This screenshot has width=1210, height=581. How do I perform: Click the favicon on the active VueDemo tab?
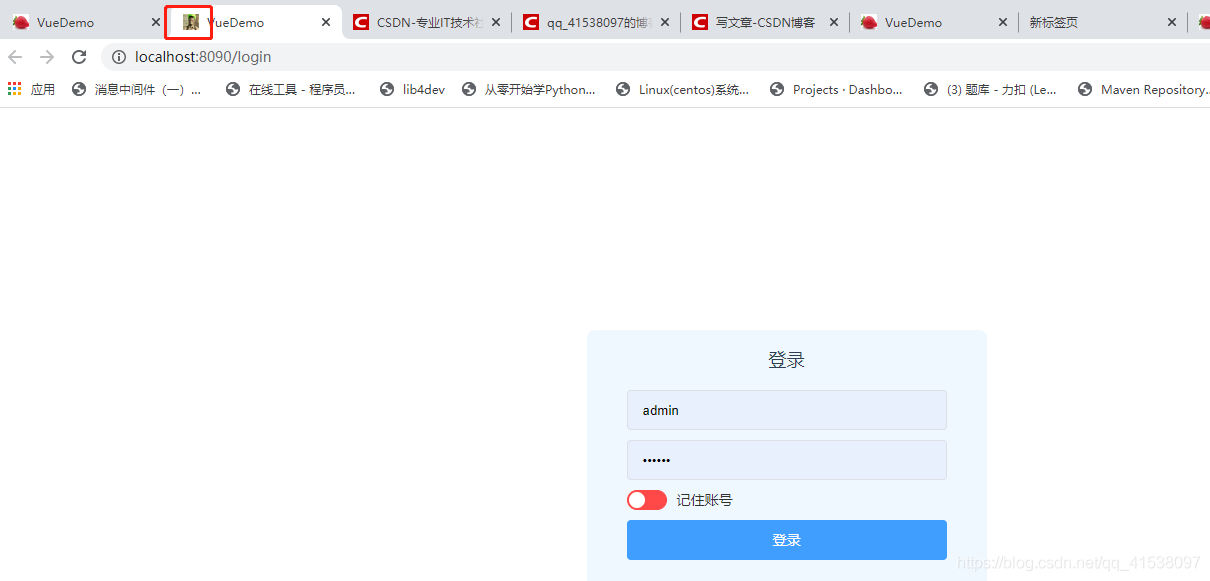click(190, 22)
